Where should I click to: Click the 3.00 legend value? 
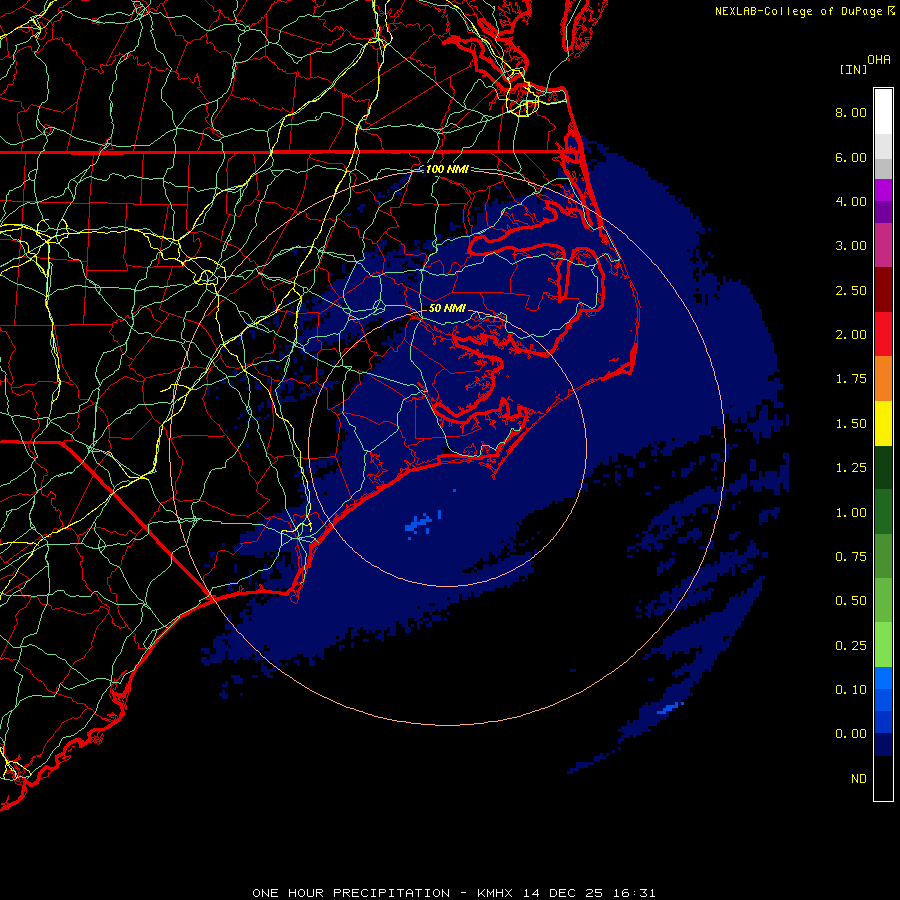point(851,246)
